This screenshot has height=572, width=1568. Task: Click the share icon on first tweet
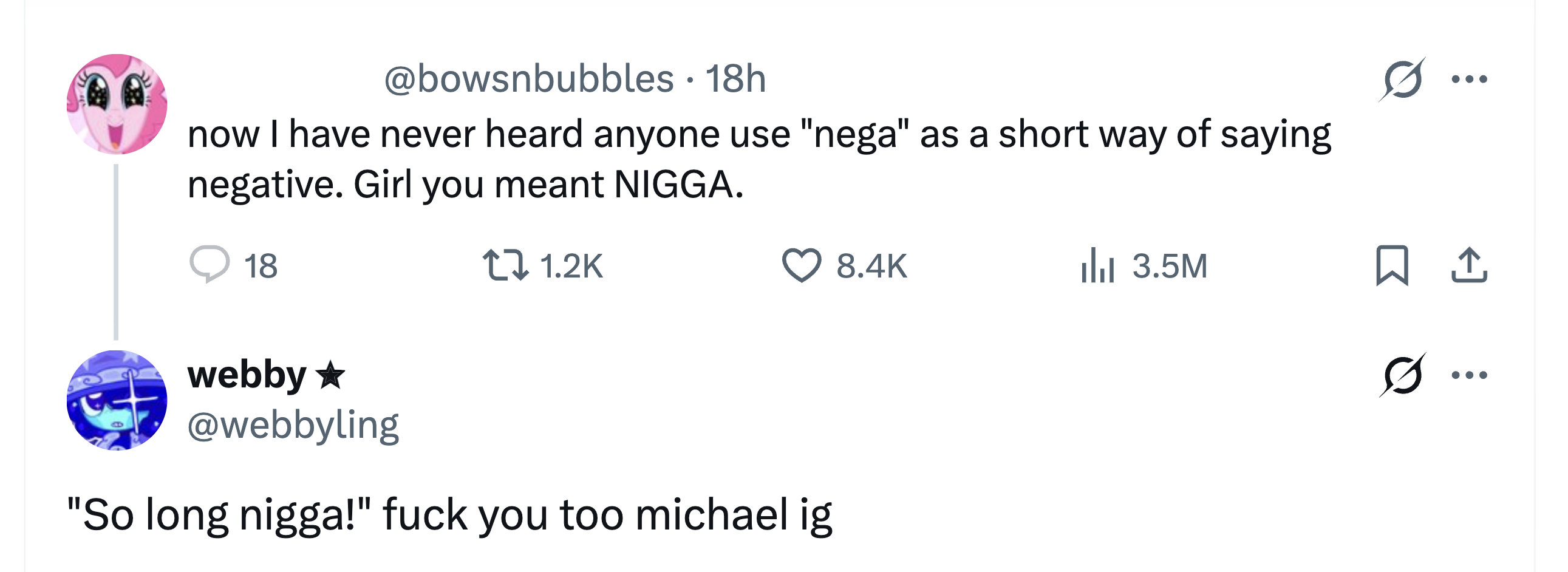[x=1469, y=265]
